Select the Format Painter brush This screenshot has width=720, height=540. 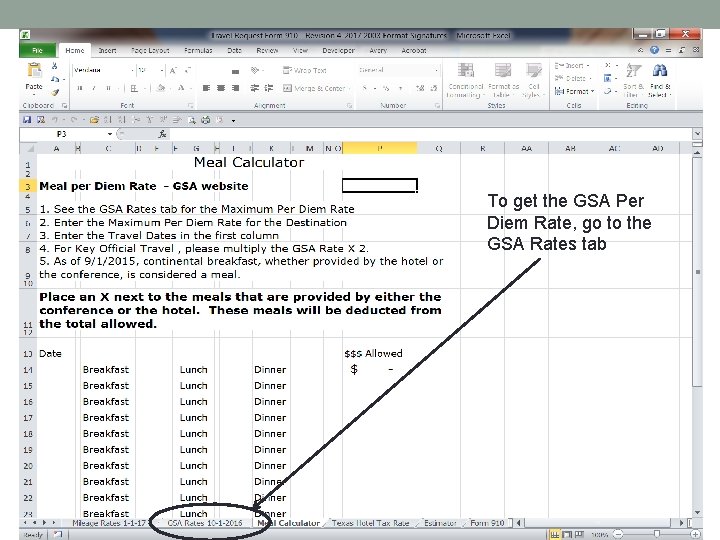[55, 92]
